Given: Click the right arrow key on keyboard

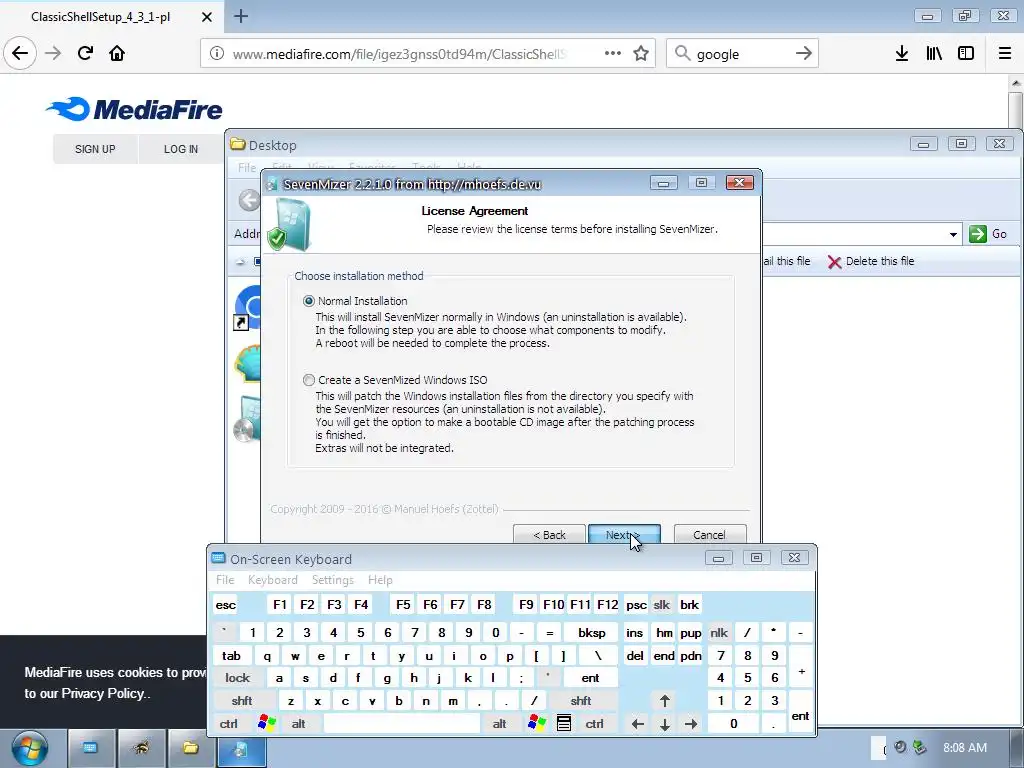Looking at the screenshot, I should (x=691, y=724).
